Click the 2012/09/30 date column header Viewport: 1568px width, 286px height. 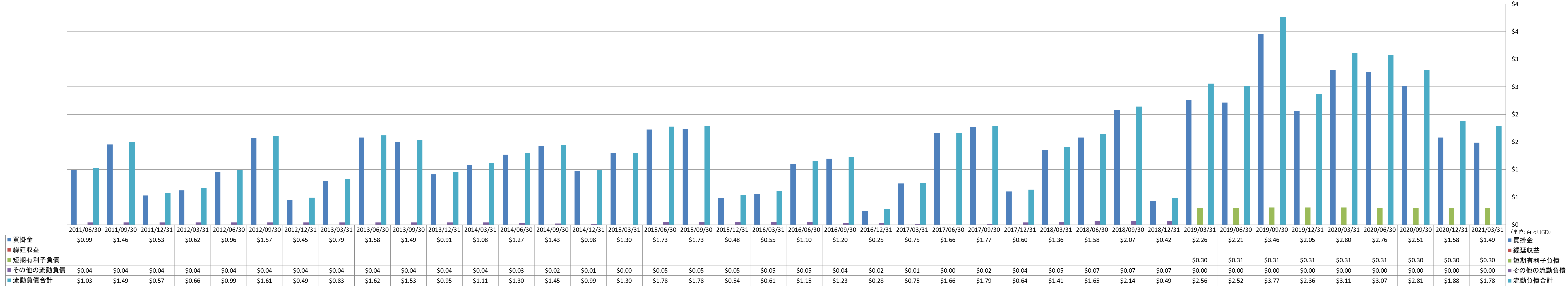(x=264, y=230)
